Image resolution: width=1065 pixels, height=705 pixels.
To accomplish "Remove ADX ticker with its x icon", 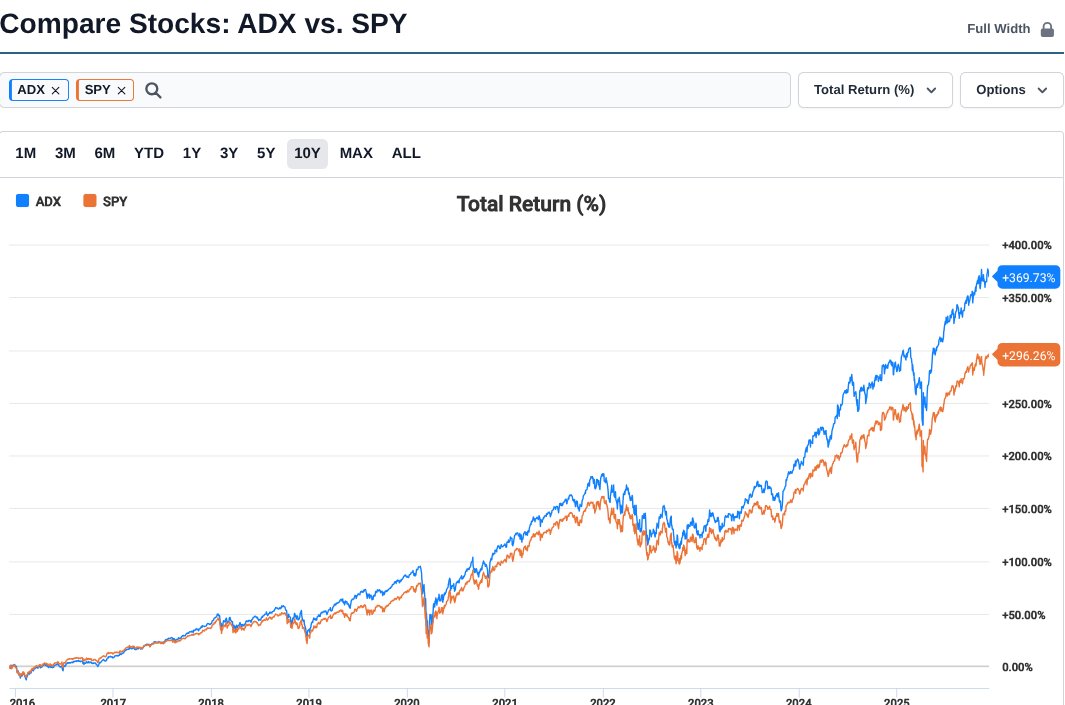I will pyautogui.click(x=56, y=90).
